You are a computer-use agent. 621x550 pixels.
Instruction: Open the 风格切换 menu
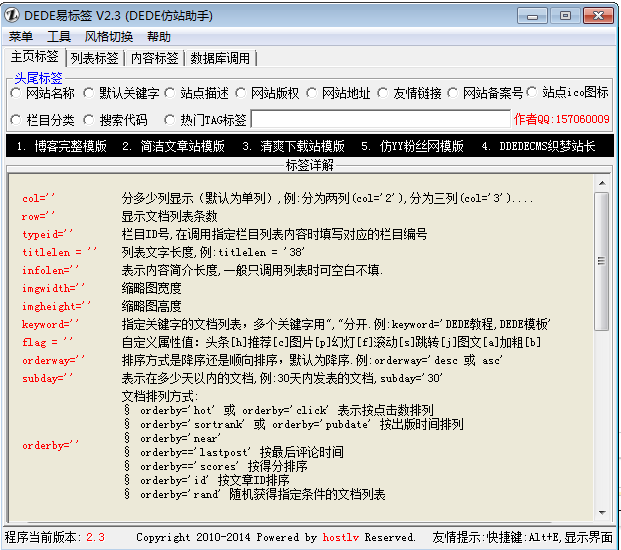tap(108, 37)
